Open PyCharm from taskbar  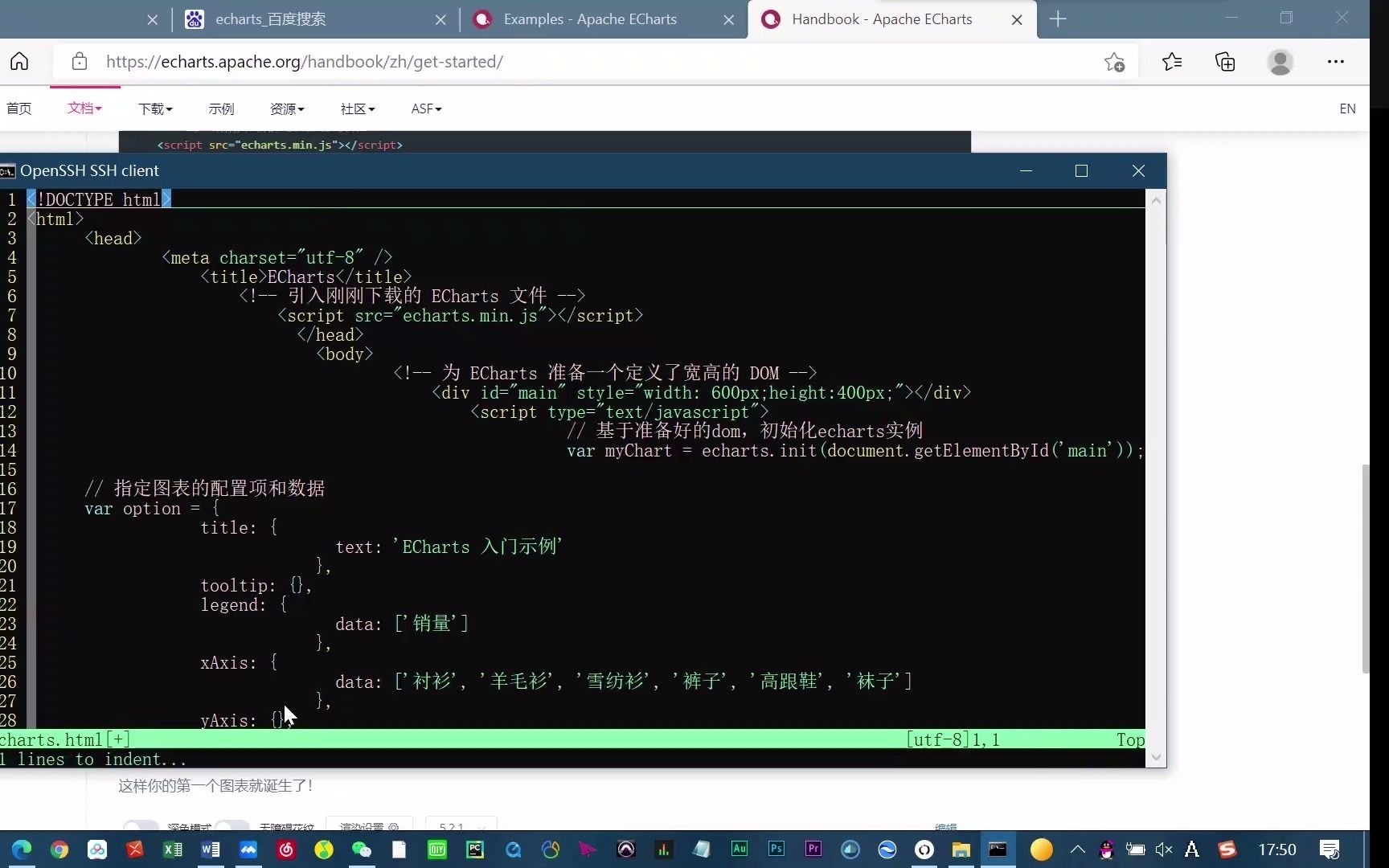(475, 850)
